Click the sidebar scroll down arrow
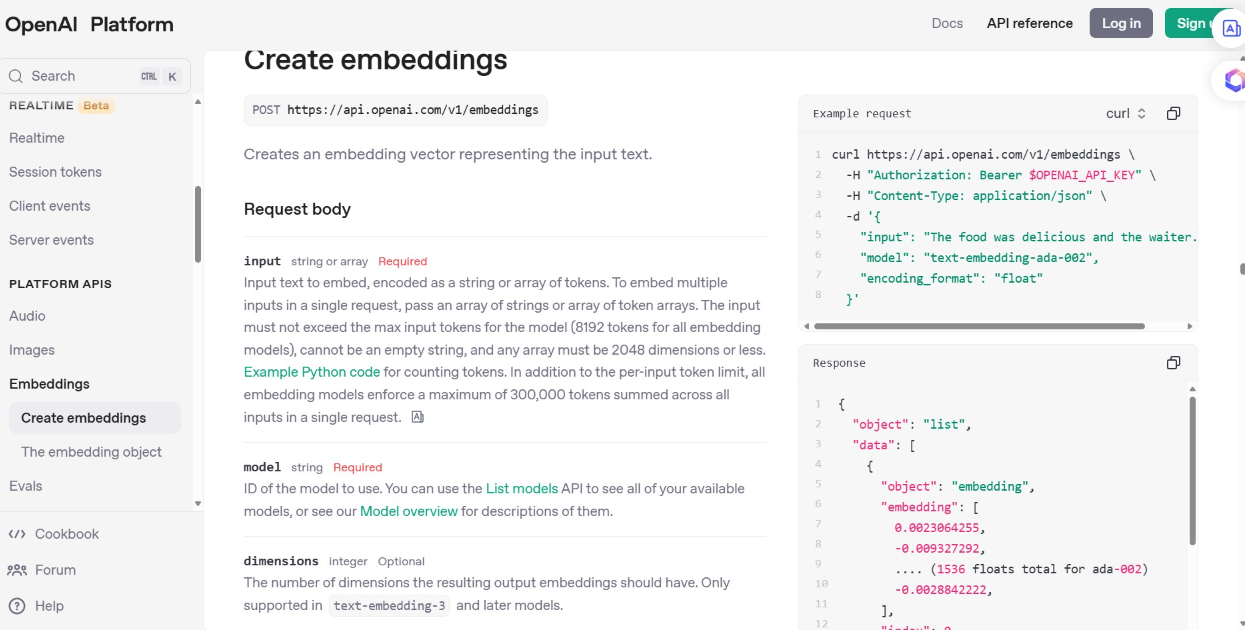The height and width of the screenshot is (630, 1245). tap(197, 503)
